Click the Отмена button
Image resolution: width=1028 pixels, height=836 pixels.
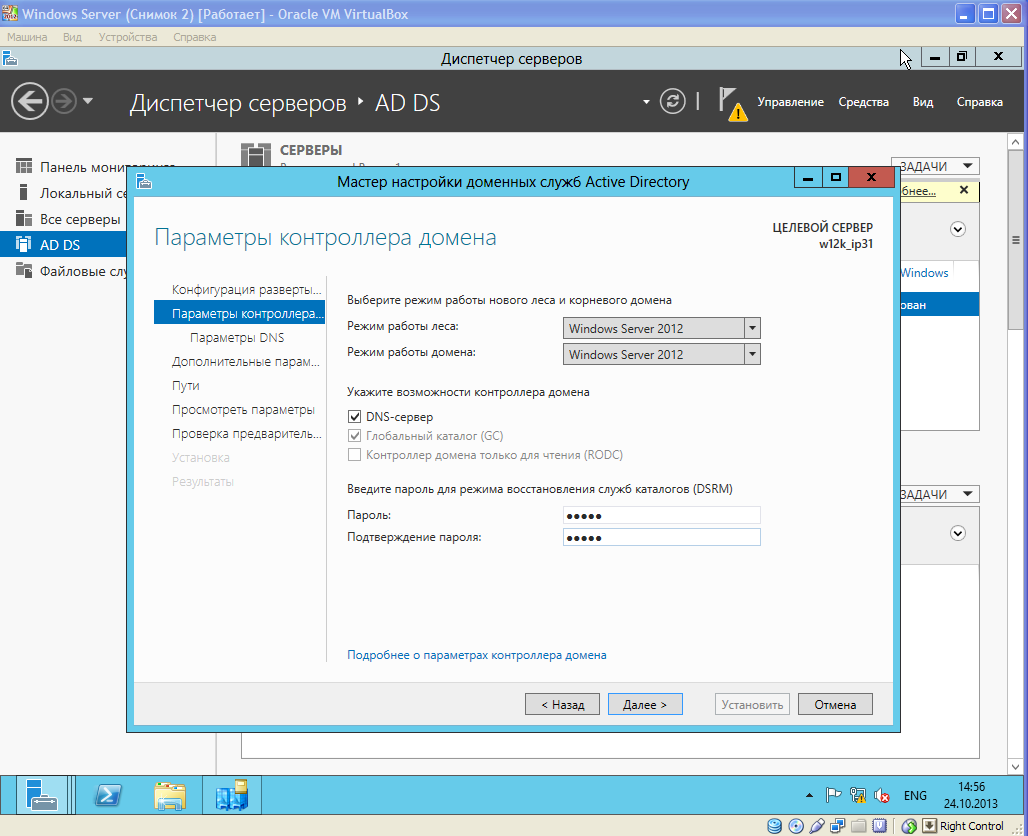[x=835, y=704]
